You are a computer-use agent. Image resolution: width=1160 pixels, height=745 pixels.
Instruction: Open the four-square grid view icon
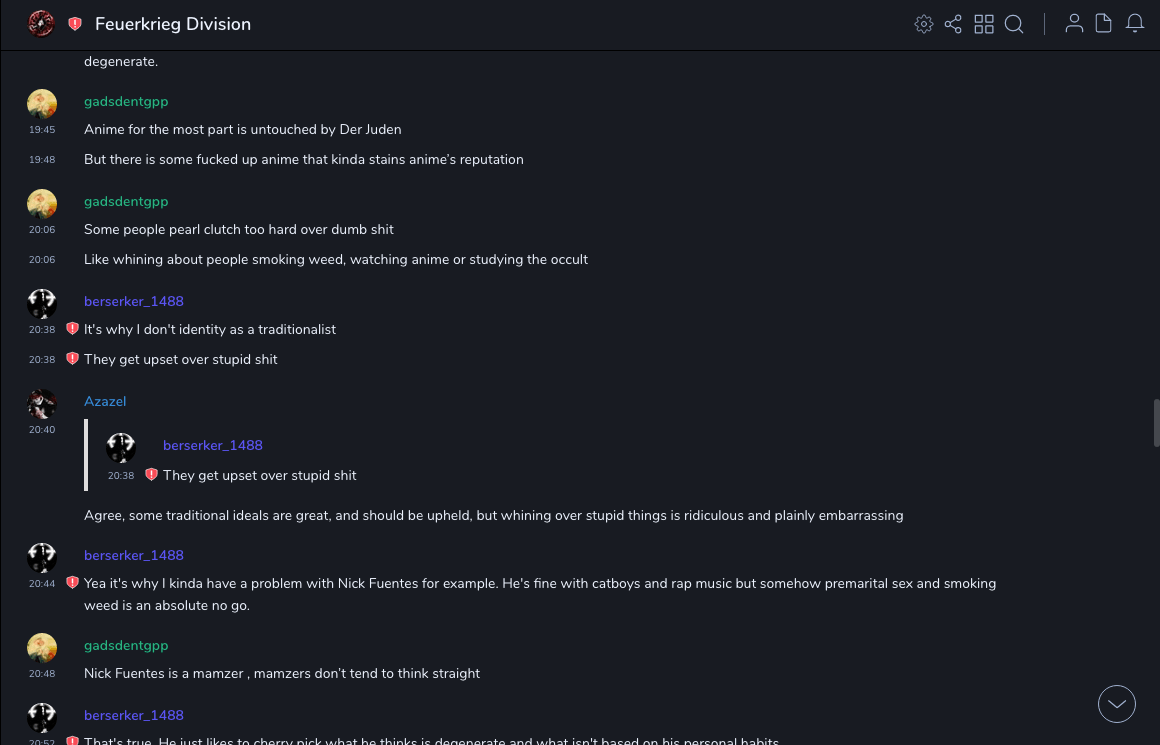tap(984, 24)
